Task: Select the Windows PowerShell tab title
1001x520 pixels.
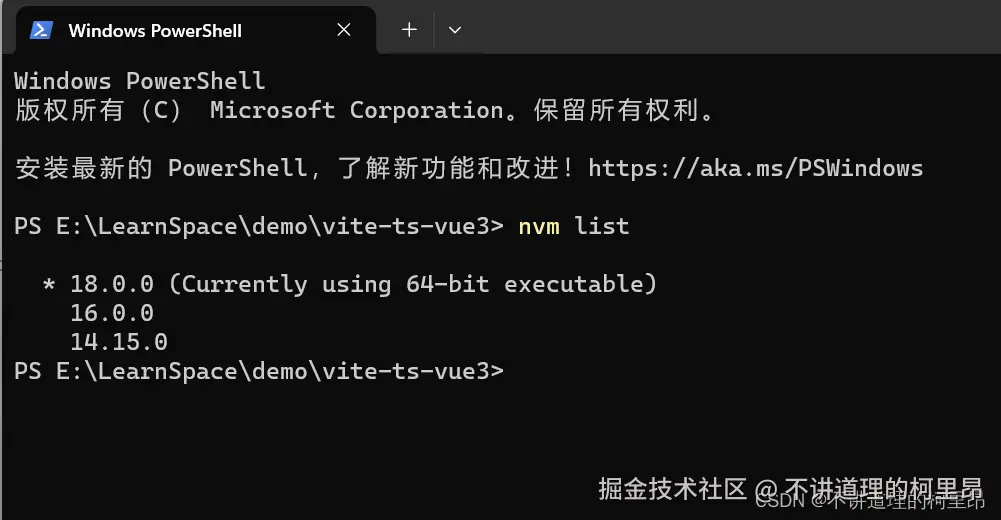Action: point(155,30)
